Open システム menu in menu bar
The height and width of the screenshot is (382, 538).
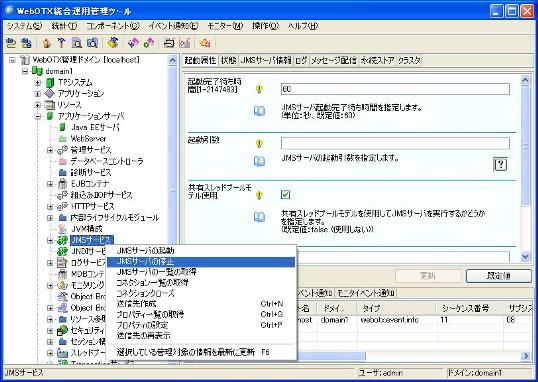24,26
